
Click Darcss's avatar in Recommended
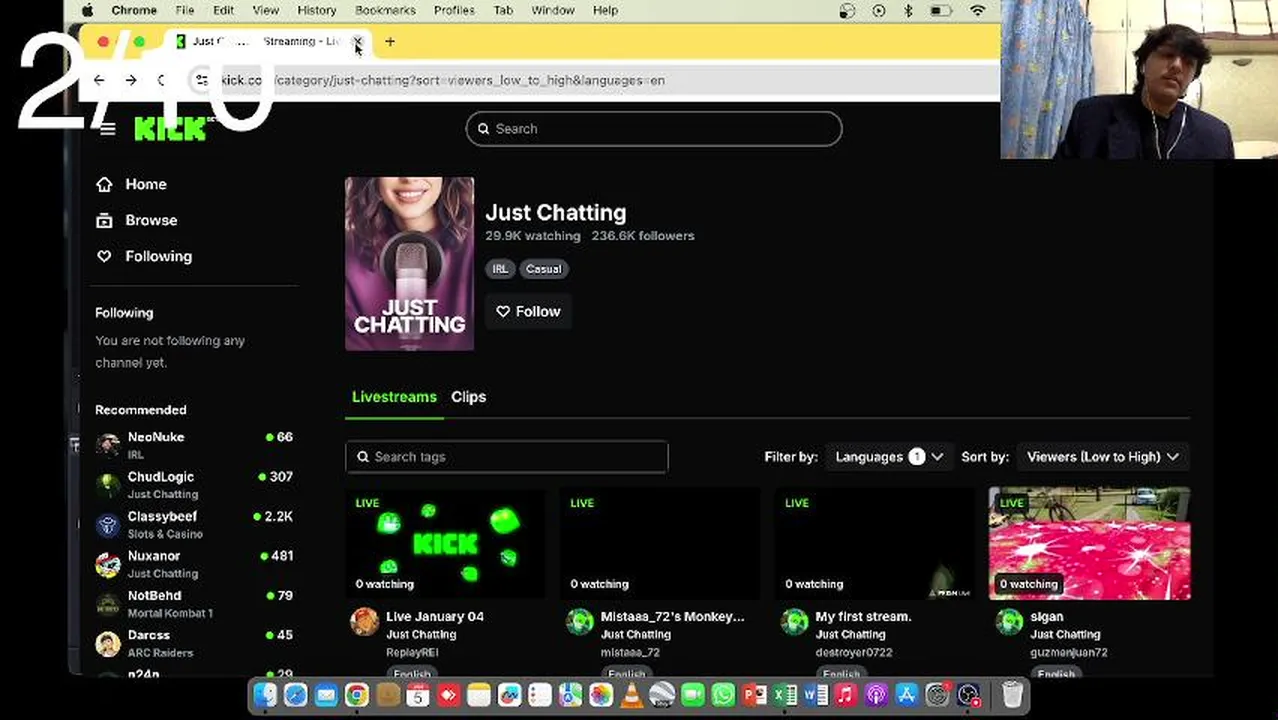pos(108,643)
